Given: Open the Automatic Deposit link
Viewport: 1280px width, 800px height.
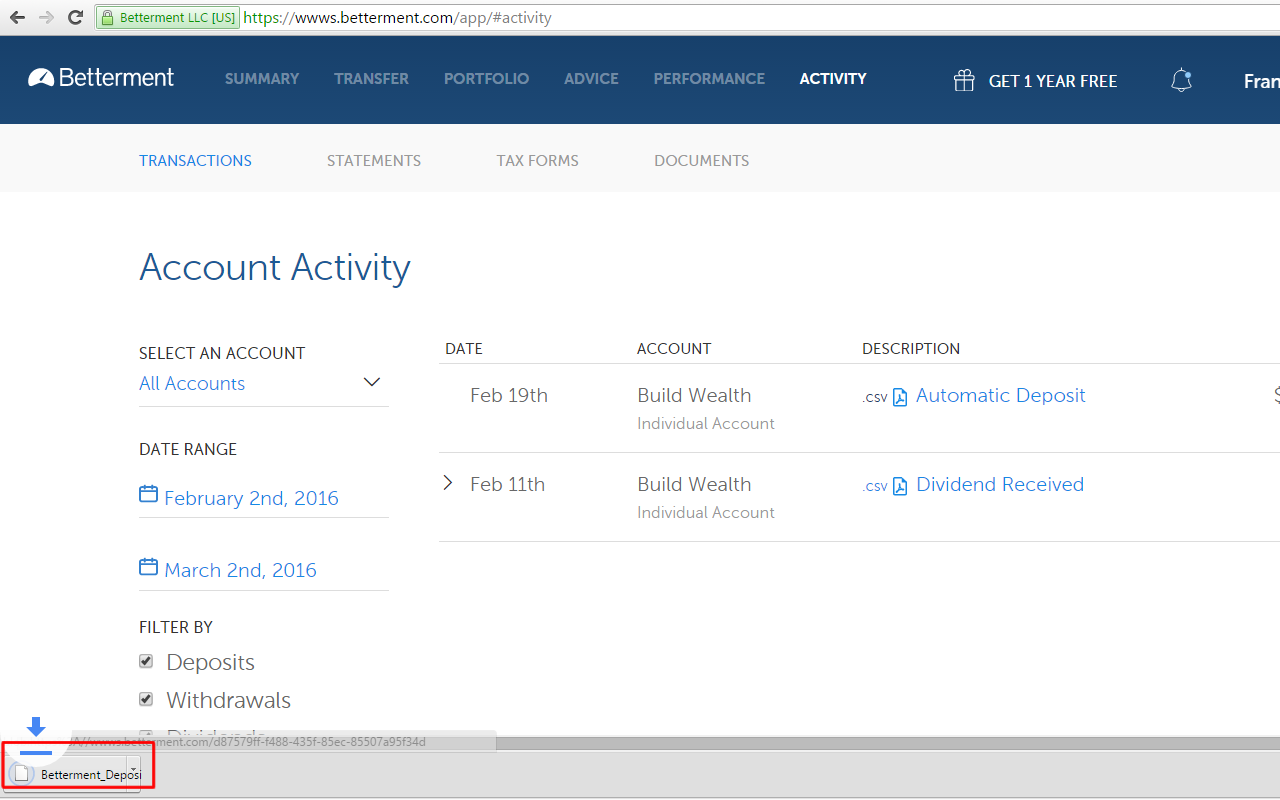Looking at the screenshot, I should pyautogui.click(x=1001, y=396).
